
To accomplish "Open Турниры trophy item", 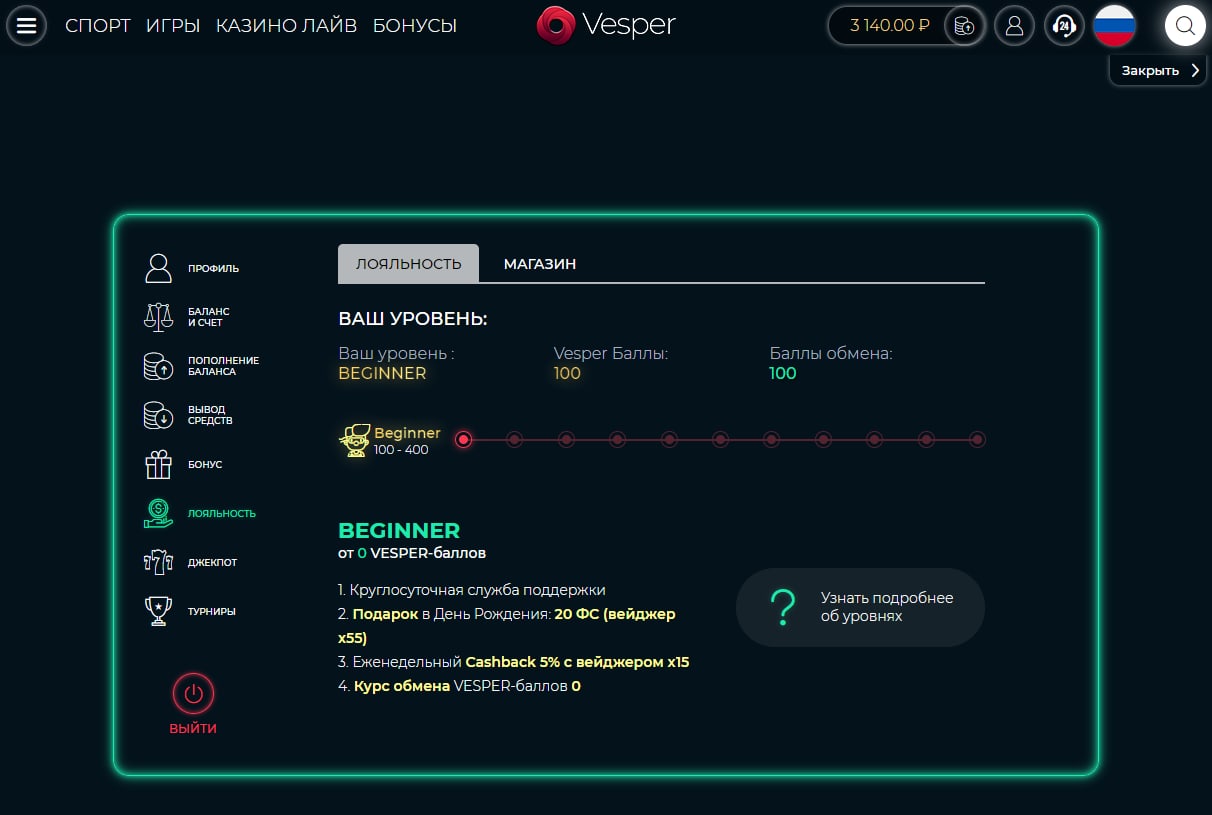I will (x=158, y=611).
